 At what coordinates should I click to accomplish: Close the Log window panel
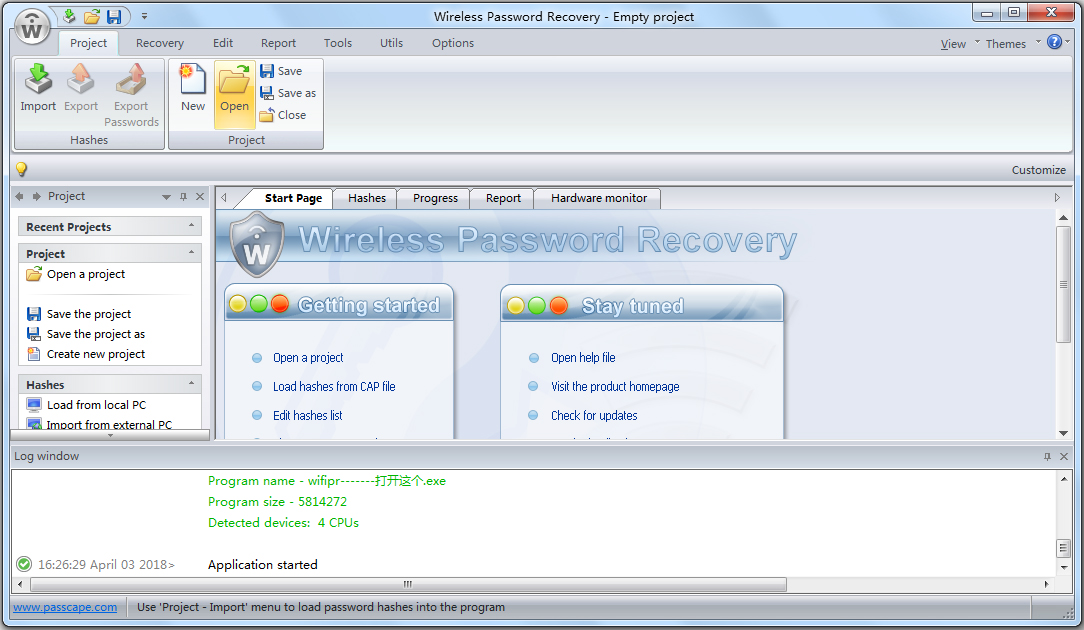pos(1064,456)
